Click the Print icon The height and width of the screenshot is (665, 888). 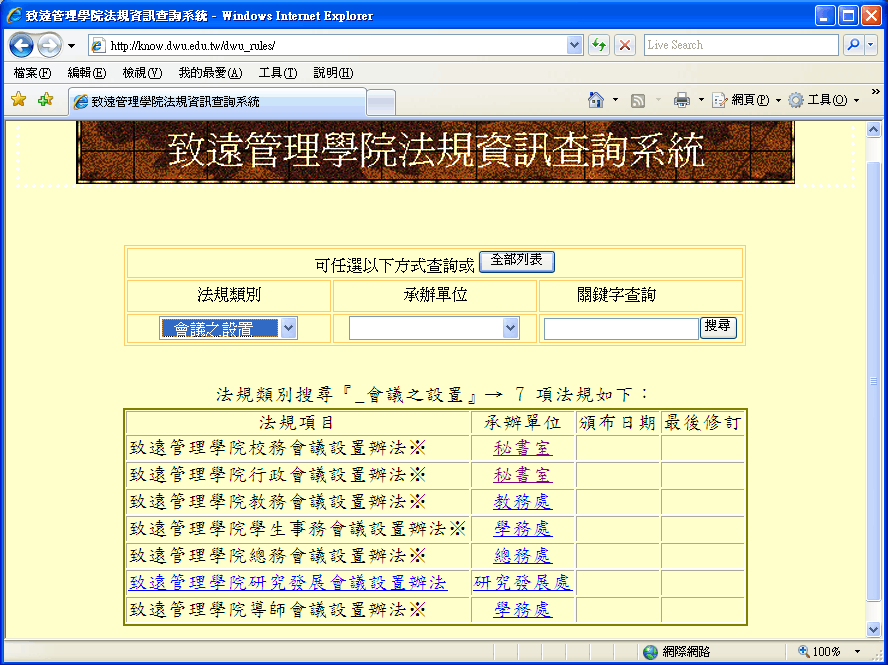682,100
